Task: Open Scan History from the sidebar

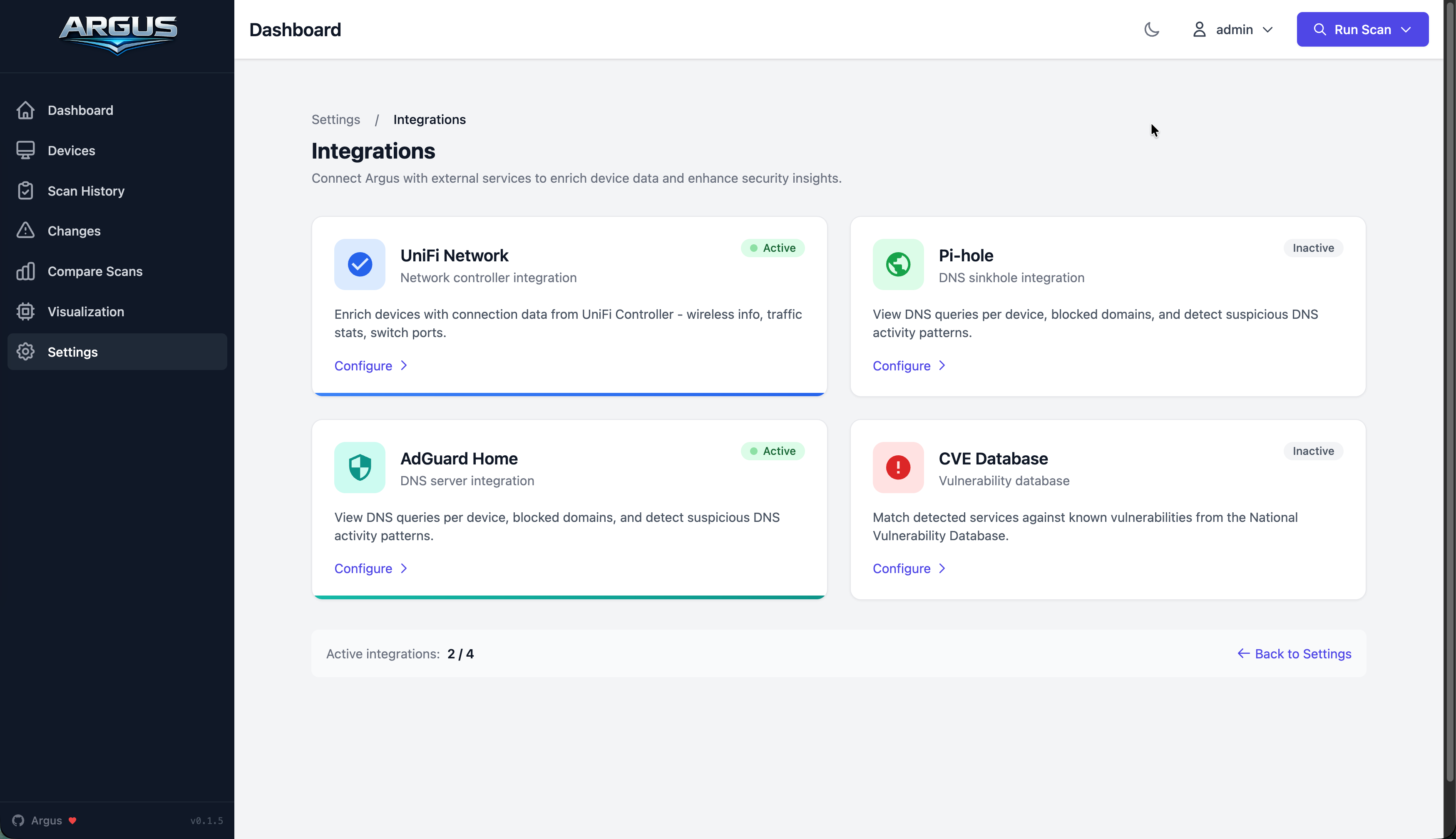Action: 26,191
